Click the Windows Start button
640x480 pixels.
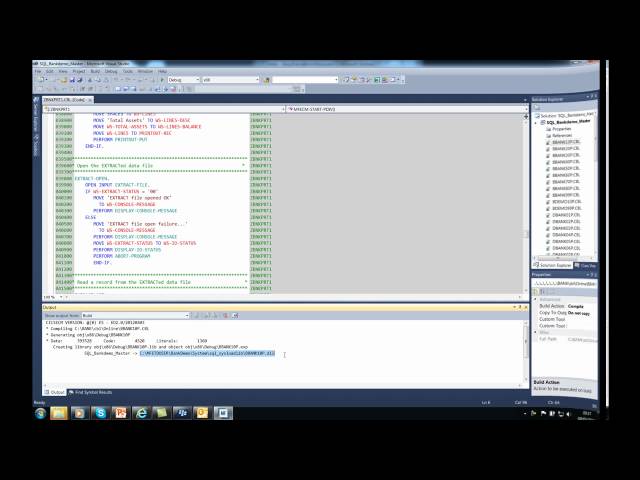[x=40, y=413]
